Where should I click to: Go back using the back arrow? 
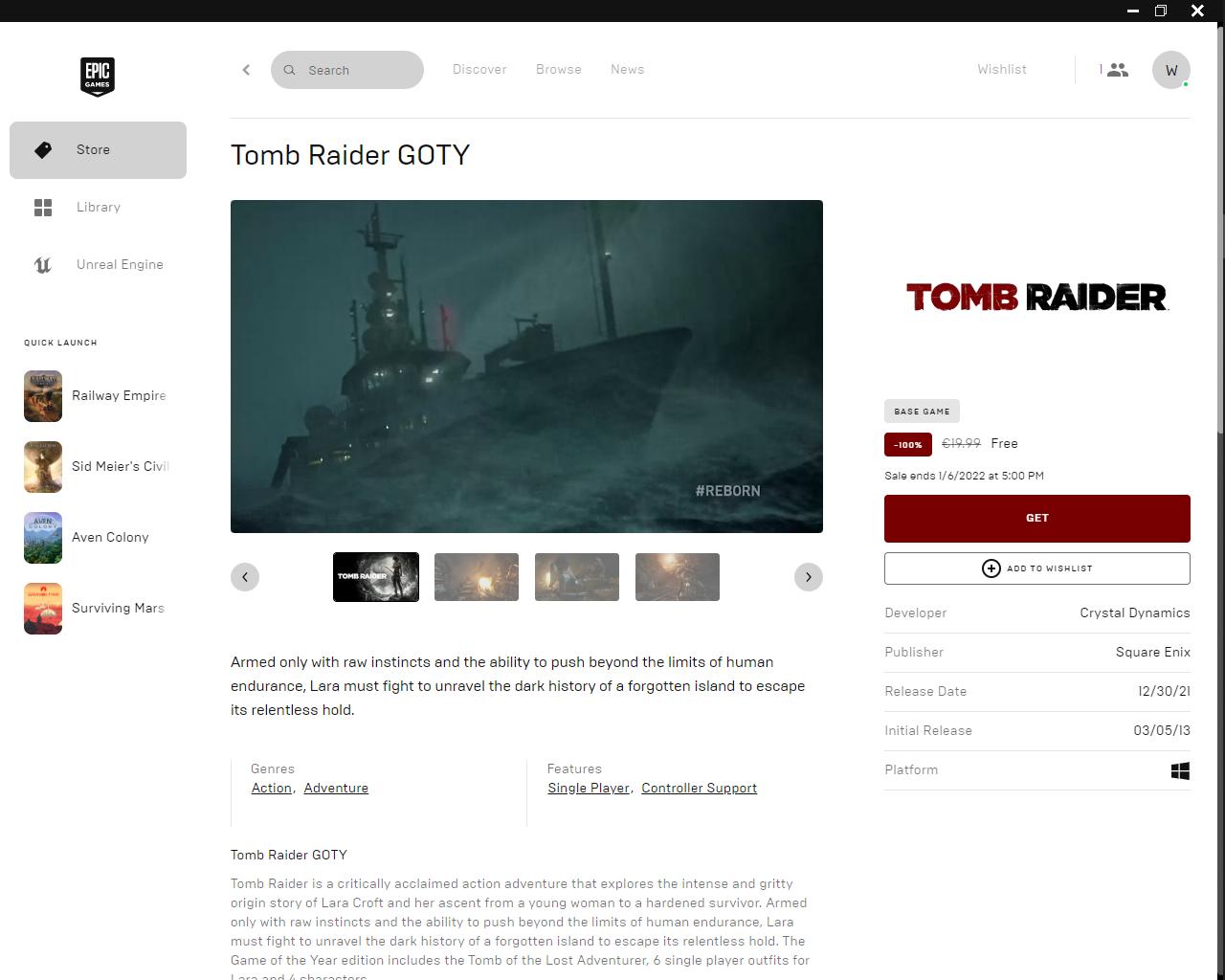click(x=246, y=70)
